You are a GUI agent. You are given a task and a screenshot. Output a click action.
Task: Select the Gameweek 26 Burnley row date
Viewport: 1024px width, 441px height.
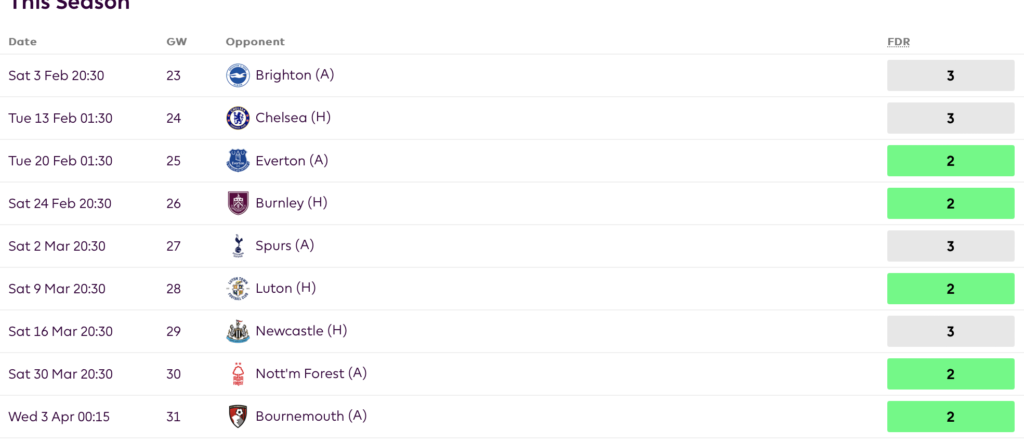tap(60, 203)
